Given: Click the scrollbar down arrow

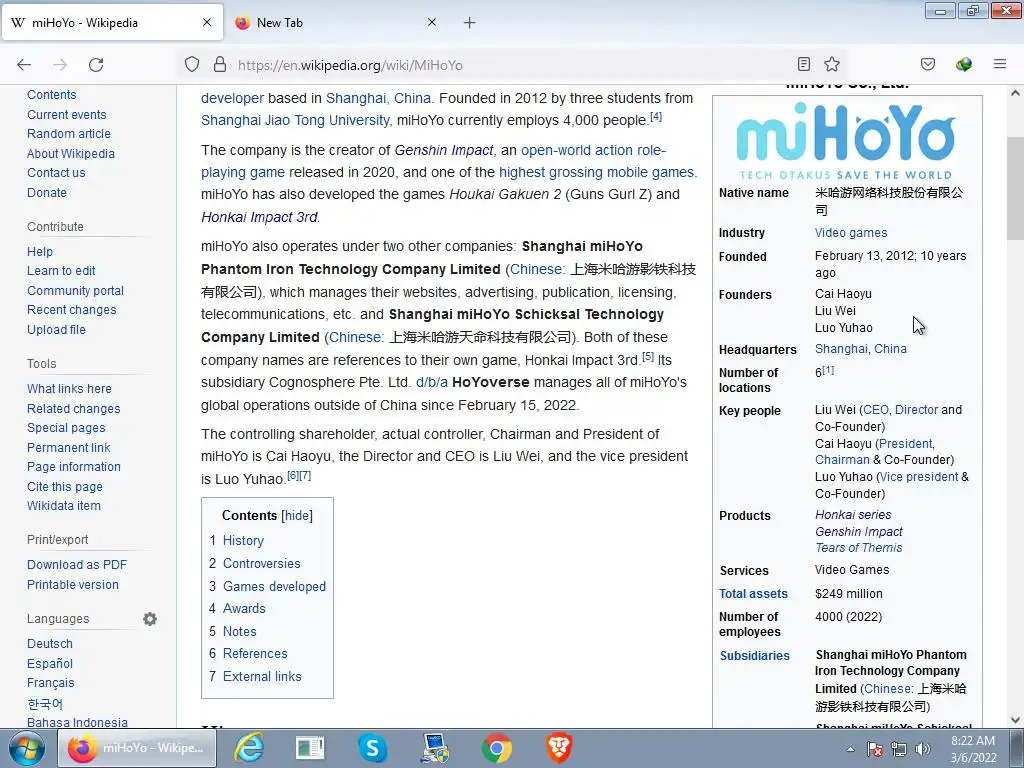Looking at the screenshot, I should click(x=1015, y=720).
